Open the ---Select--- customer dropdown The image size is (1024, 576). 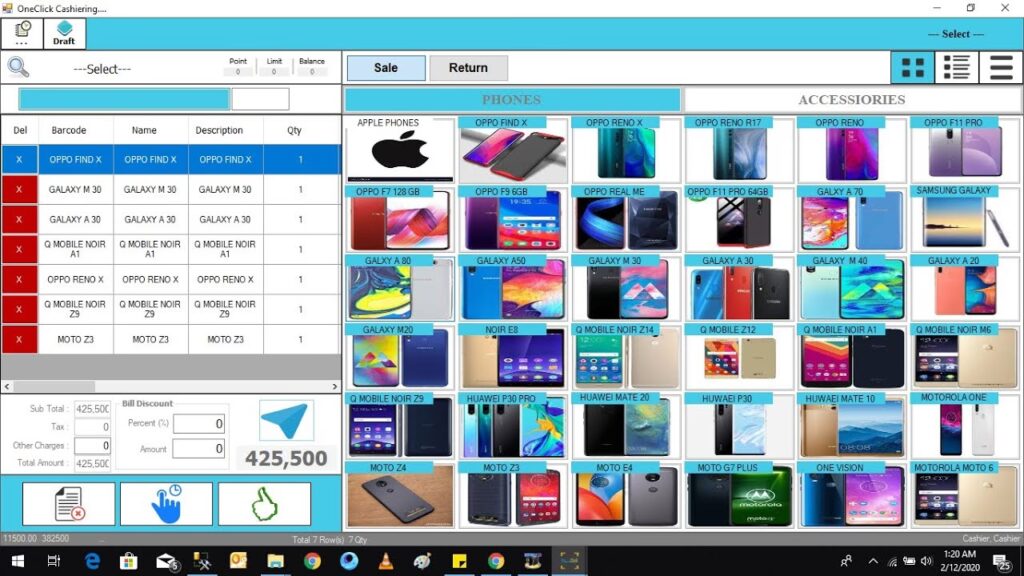(x=102, y=69)
